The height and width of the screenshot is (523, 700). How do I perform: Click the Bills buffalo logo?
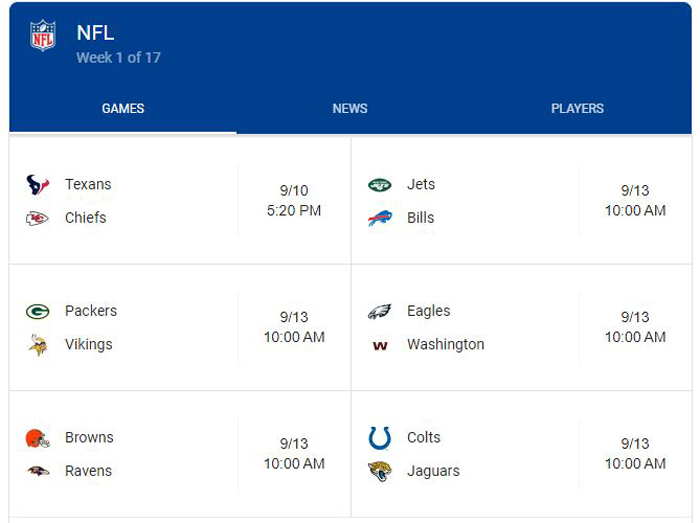(x=379, y=218)
